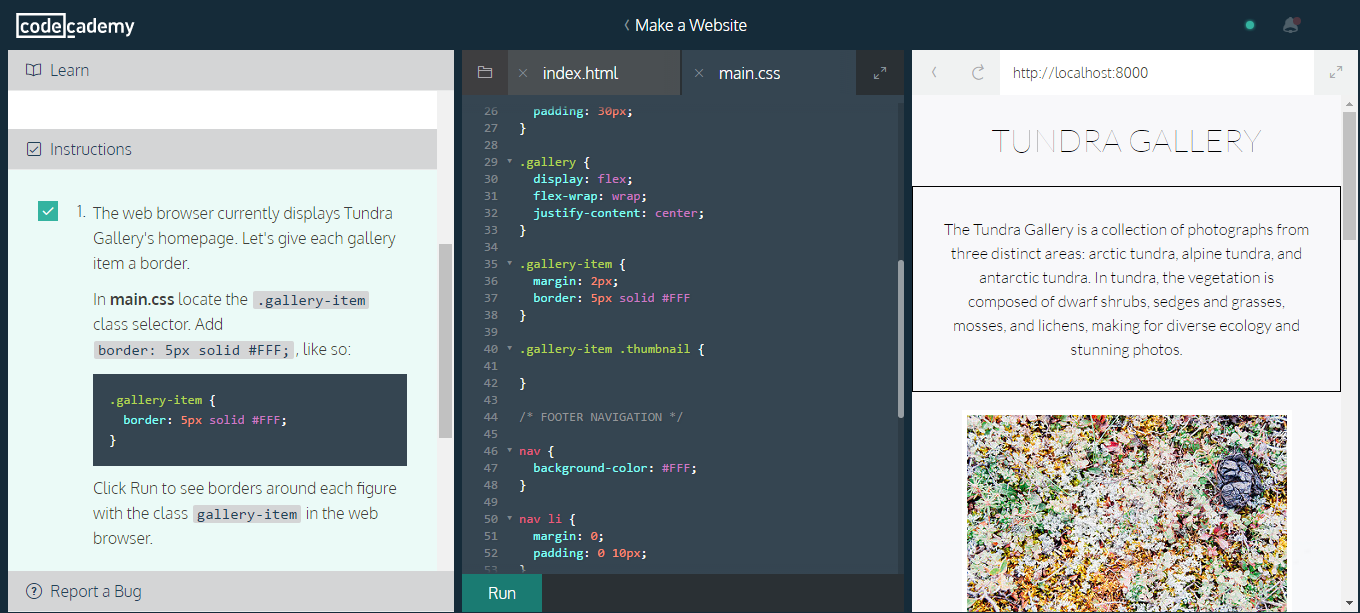
Task: Click the Tundra Gallery description paragraph
Action: coord(1126,289)
